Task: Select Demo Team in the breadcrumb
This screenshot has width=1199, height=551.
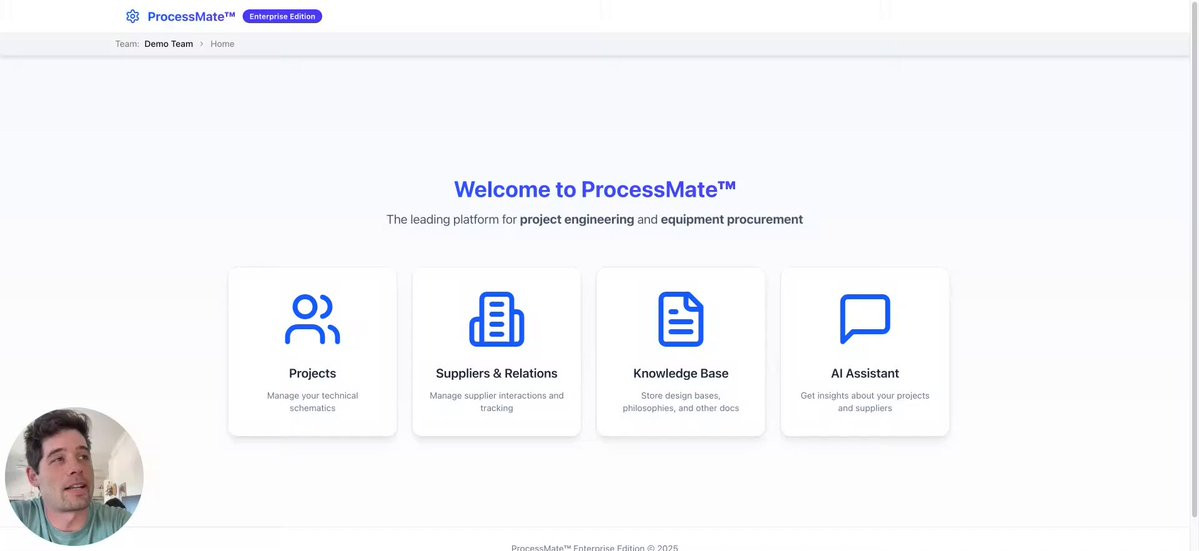Action: (x=168, y=44)
